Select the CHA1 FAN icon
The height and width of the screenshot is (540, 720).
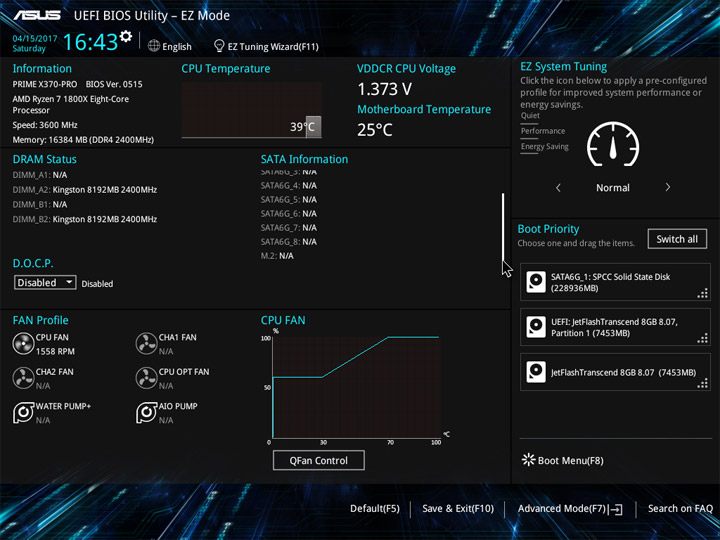[x=146, y=344]
